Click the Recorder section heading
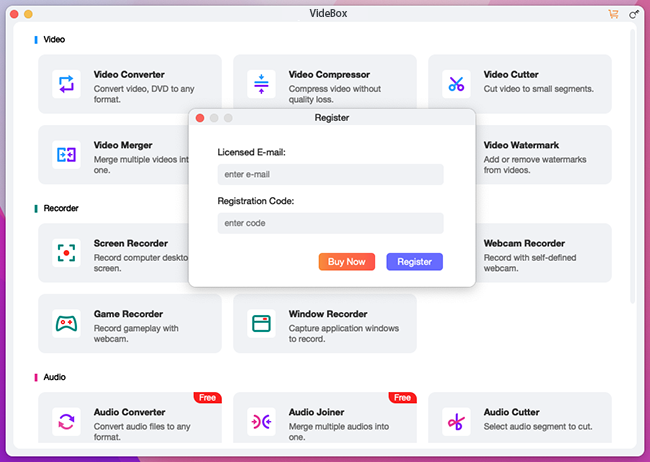This screenshot has height=462, width=650. (61, 208)
